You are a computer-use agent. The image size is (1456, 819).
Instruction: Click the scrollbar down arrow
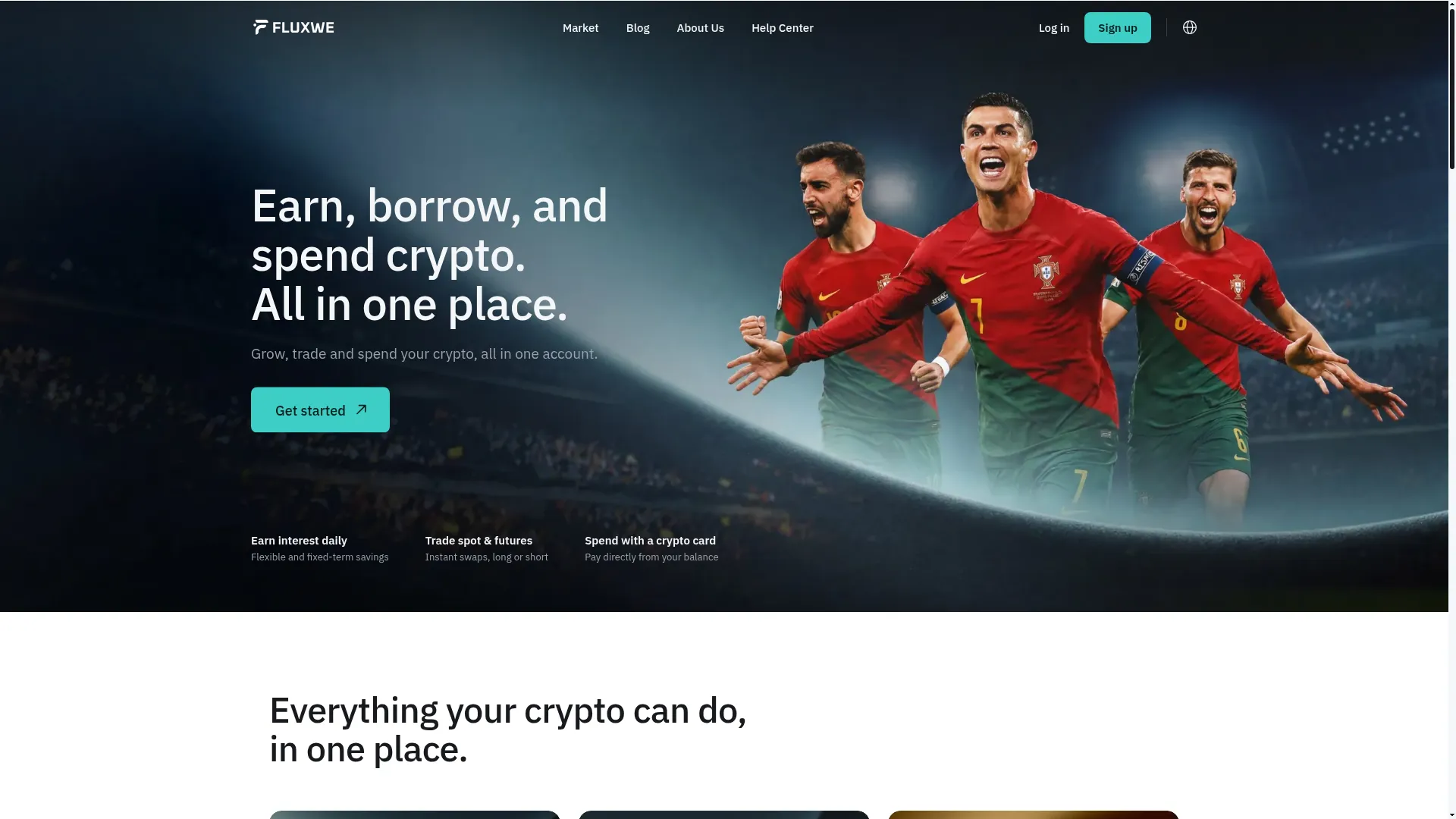pos(1451,814)
